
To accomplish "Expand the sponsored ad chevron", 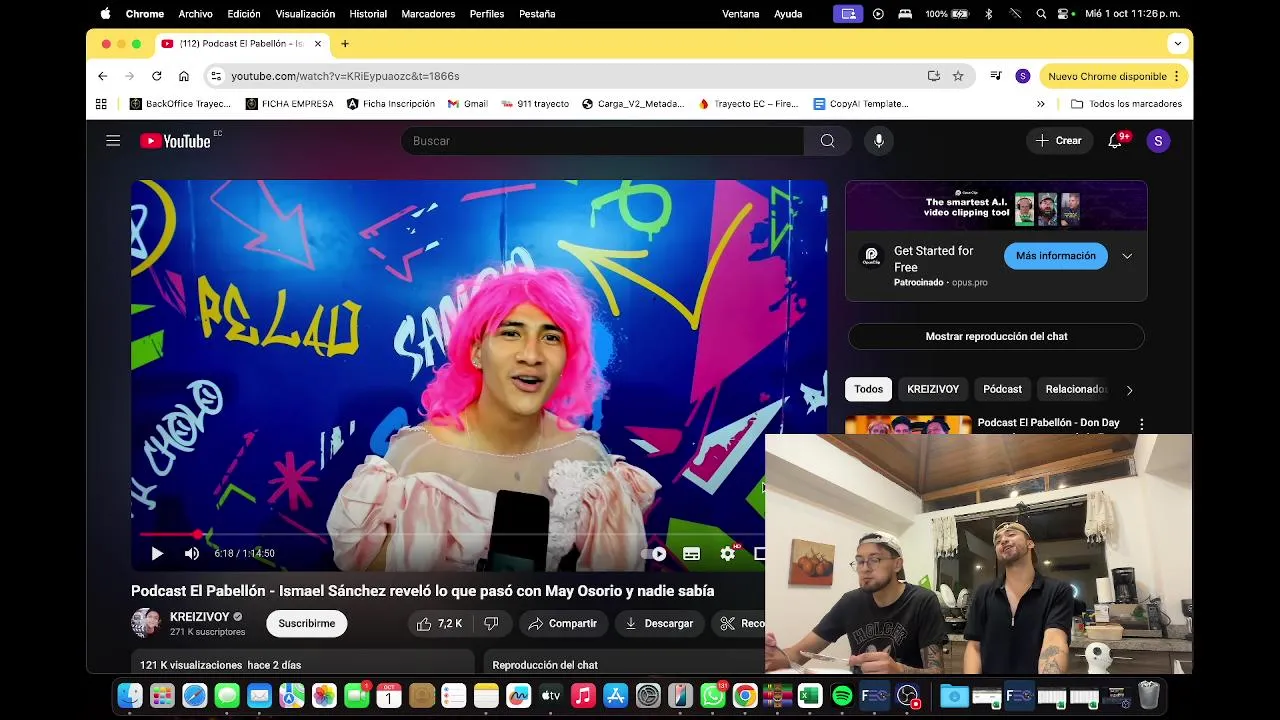I will tap(1127, 256).
